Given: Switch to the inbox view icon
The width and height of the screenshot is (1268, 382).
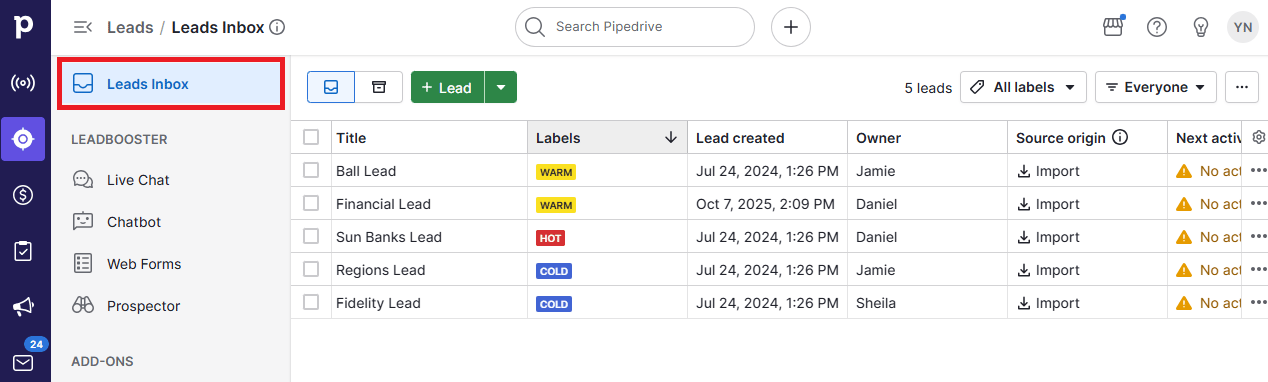Looking at the screenshot, I should (x=331, y=87).
